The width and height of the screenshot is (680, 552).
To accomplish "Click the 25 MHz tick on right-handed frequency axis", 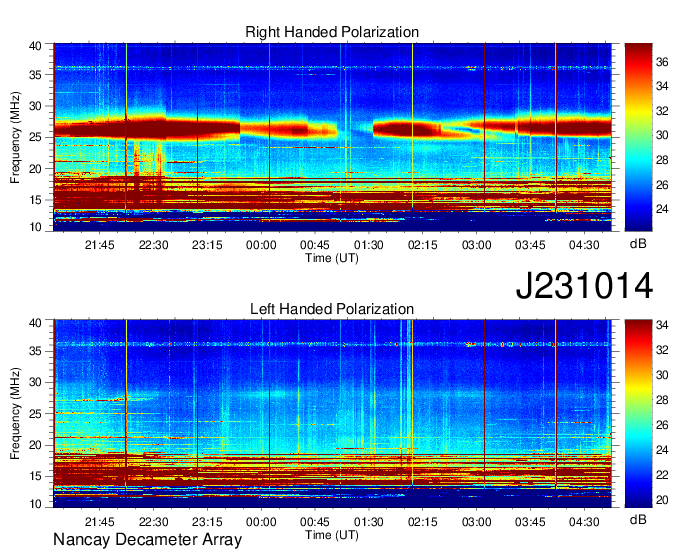I will (35, 137).
